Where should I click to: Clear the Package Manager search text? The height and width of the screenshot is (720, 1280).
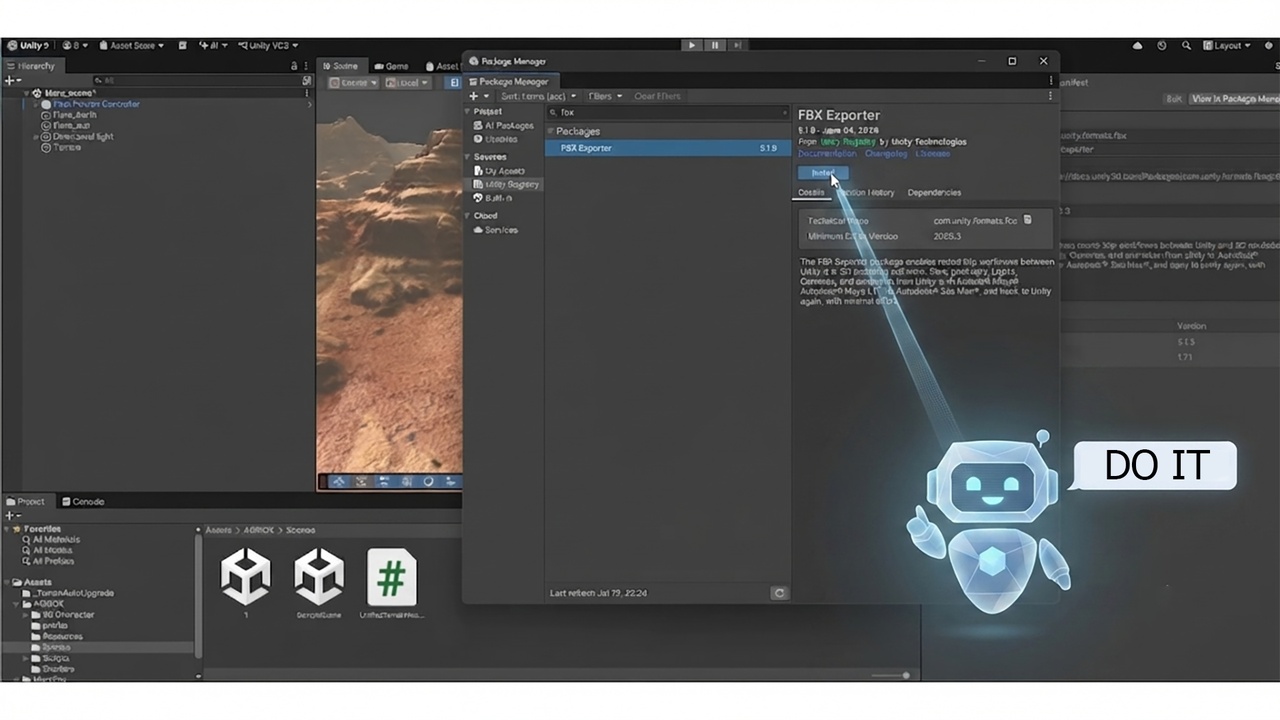(x=783, y=113)
